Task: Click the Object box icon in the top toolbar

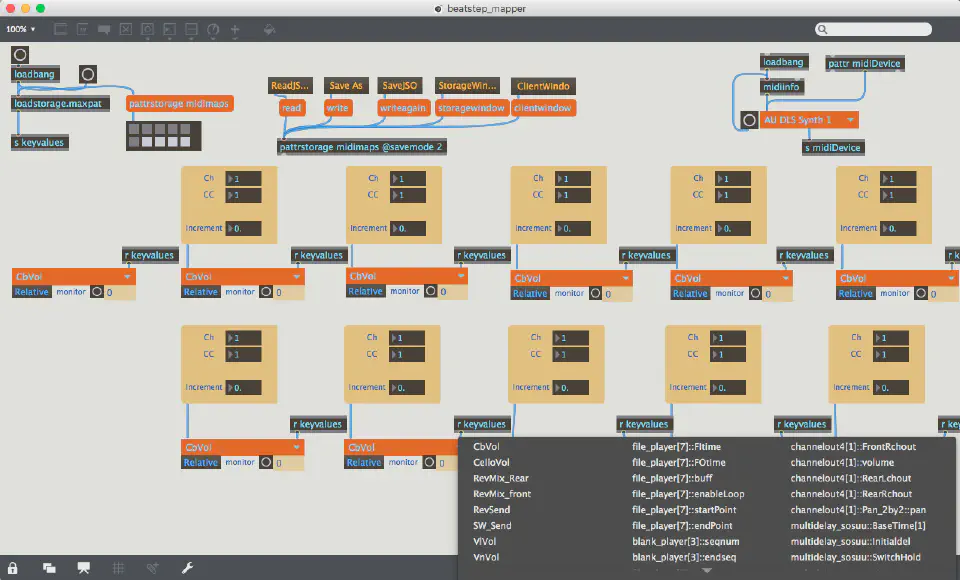Action: click(60, 29)
